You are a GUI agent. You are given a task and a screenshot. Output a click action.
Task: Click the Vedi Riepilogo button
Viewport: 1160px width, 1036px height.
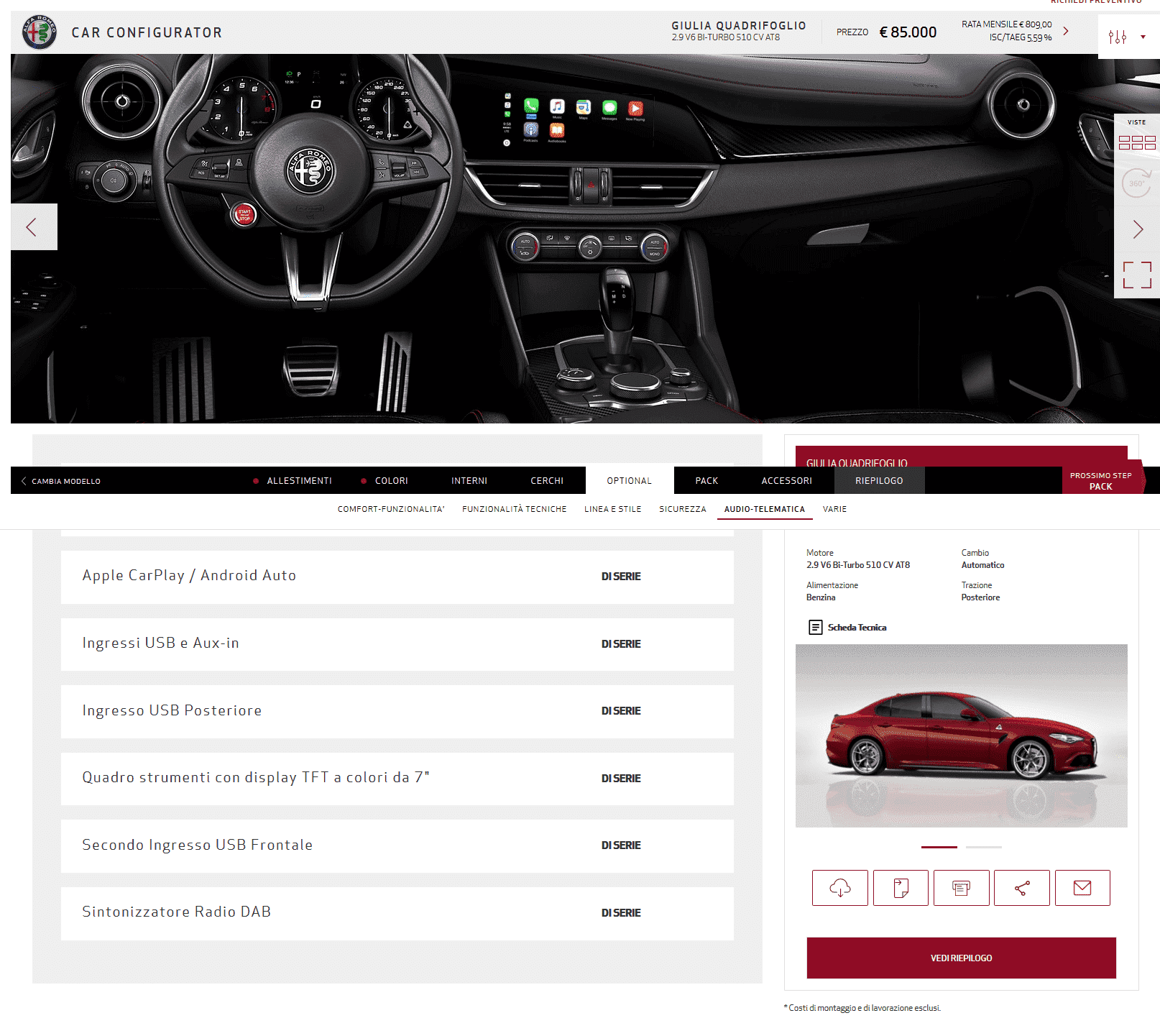(961, 958)
